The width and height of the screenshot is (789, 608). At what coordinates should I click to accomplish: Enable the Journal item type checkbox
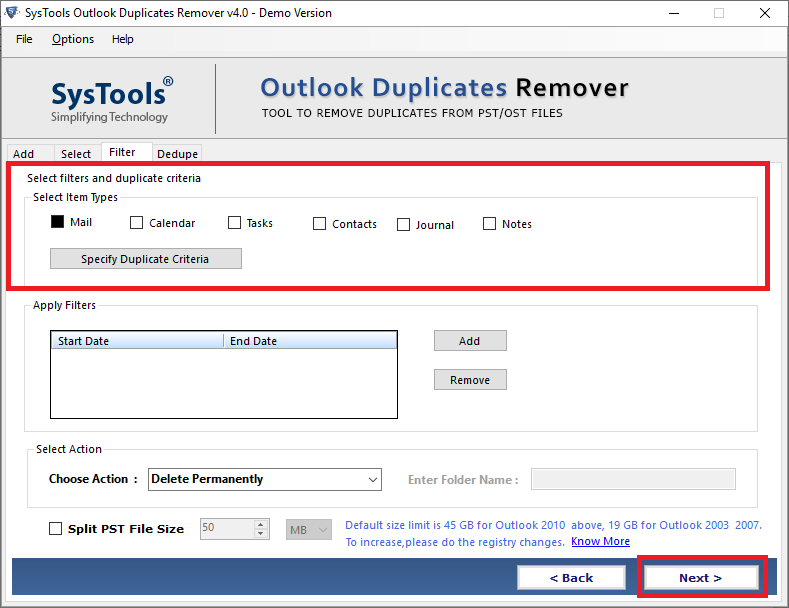coord(404,224)
